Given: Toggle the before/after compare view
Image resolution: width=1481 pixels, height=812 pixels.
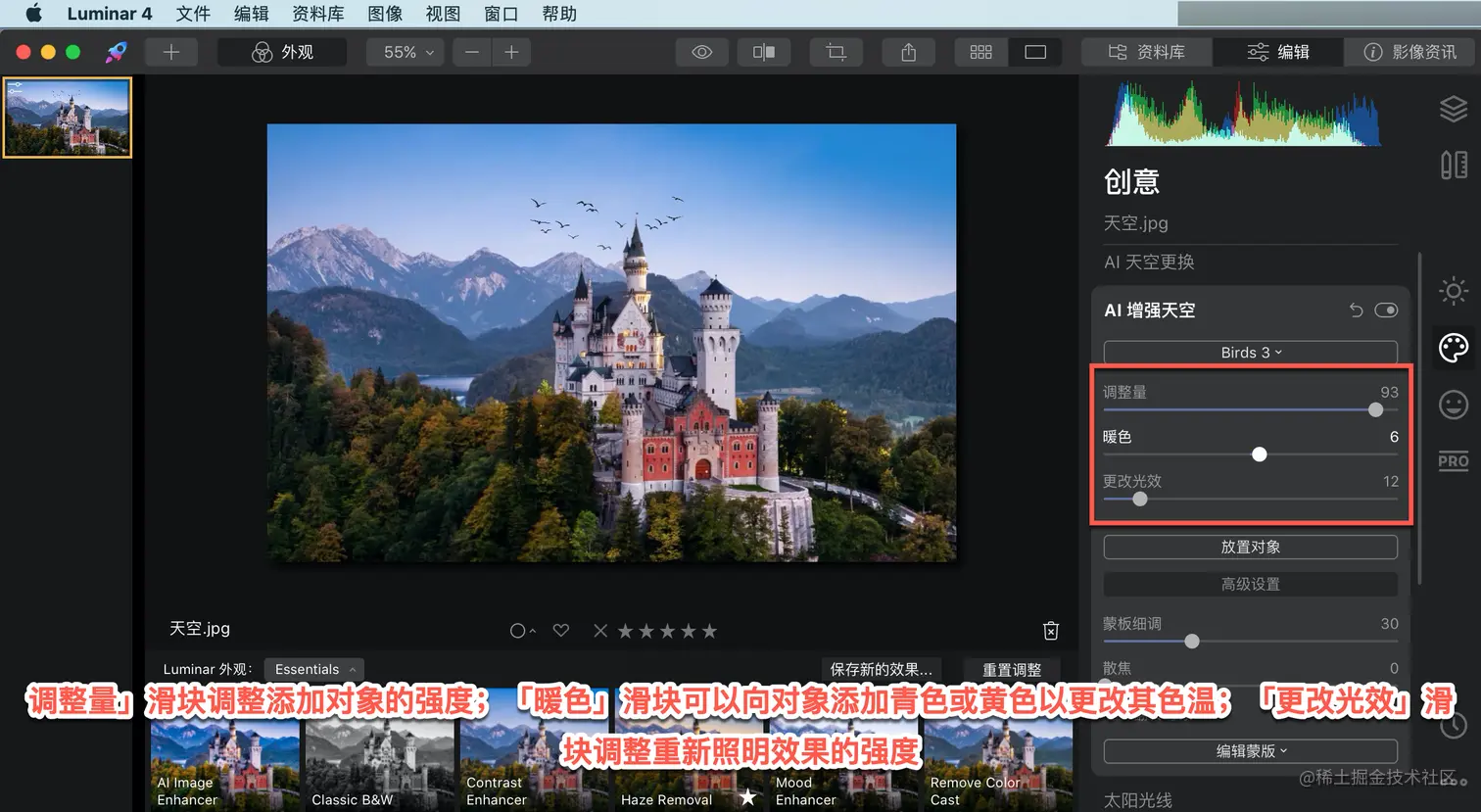Looking at the screenshot, I should click(x=764, y=52).
